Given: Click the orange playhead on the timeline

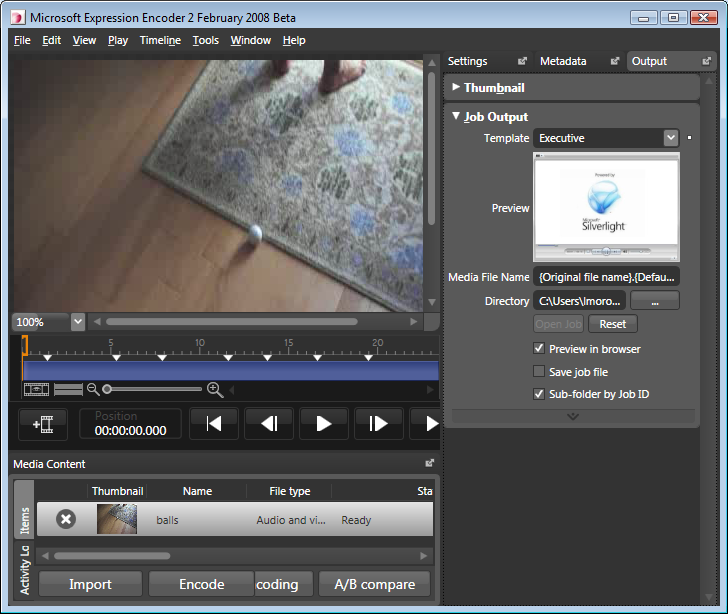Looking at the screenshot, I should 25,346.
